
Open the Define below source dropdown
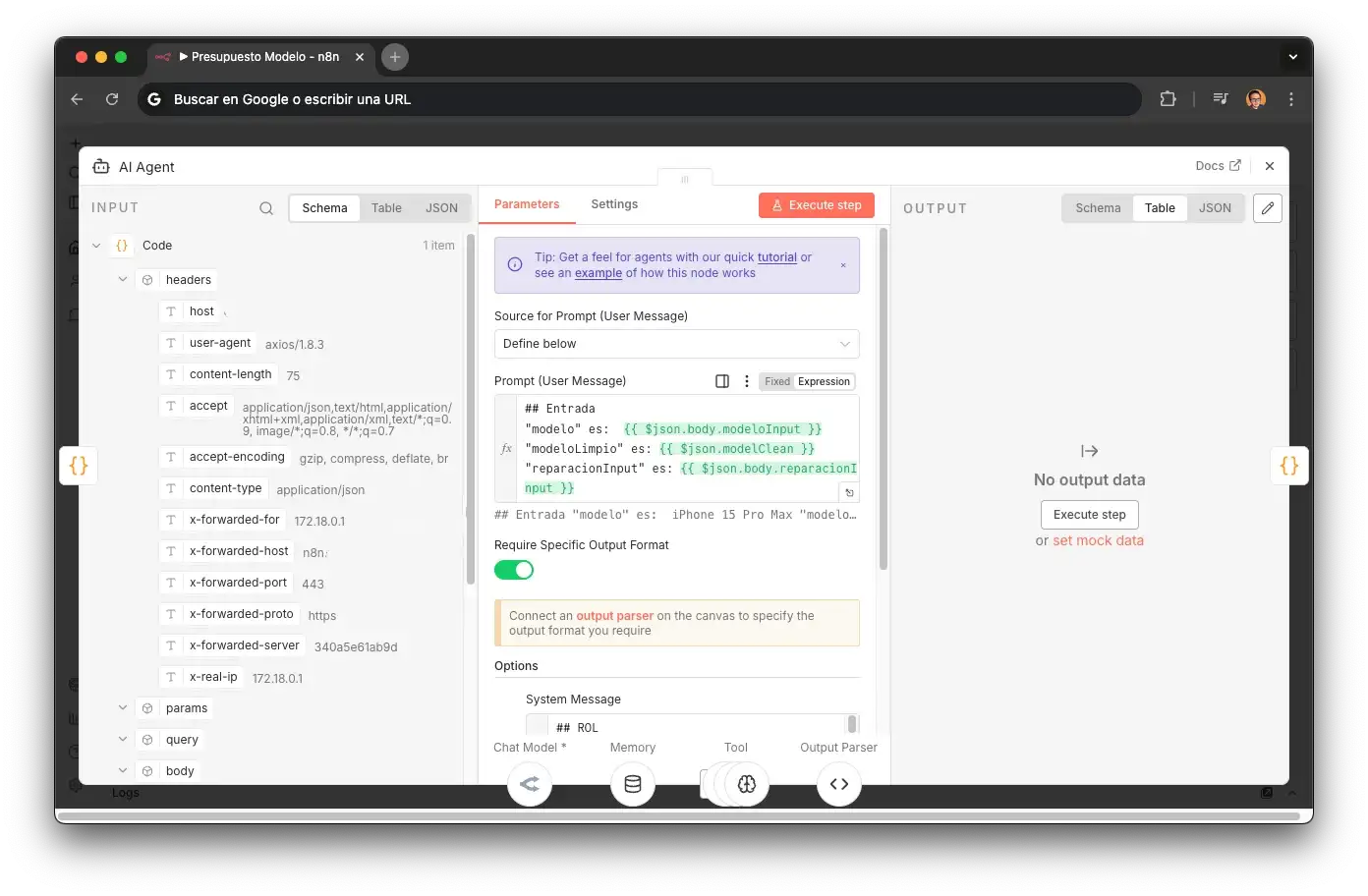676,344
